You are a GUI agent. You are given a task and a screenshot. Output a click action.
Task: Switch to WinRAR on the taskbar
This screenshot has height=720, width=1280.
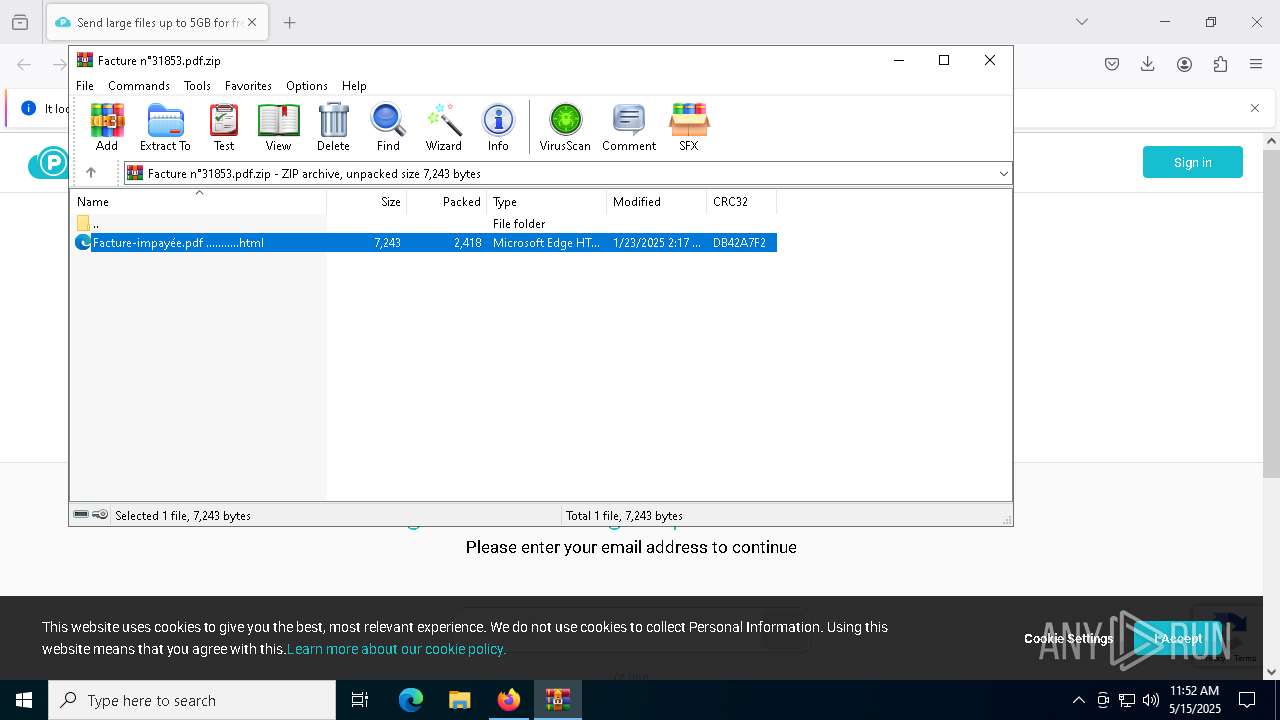(x=558, y=700)
